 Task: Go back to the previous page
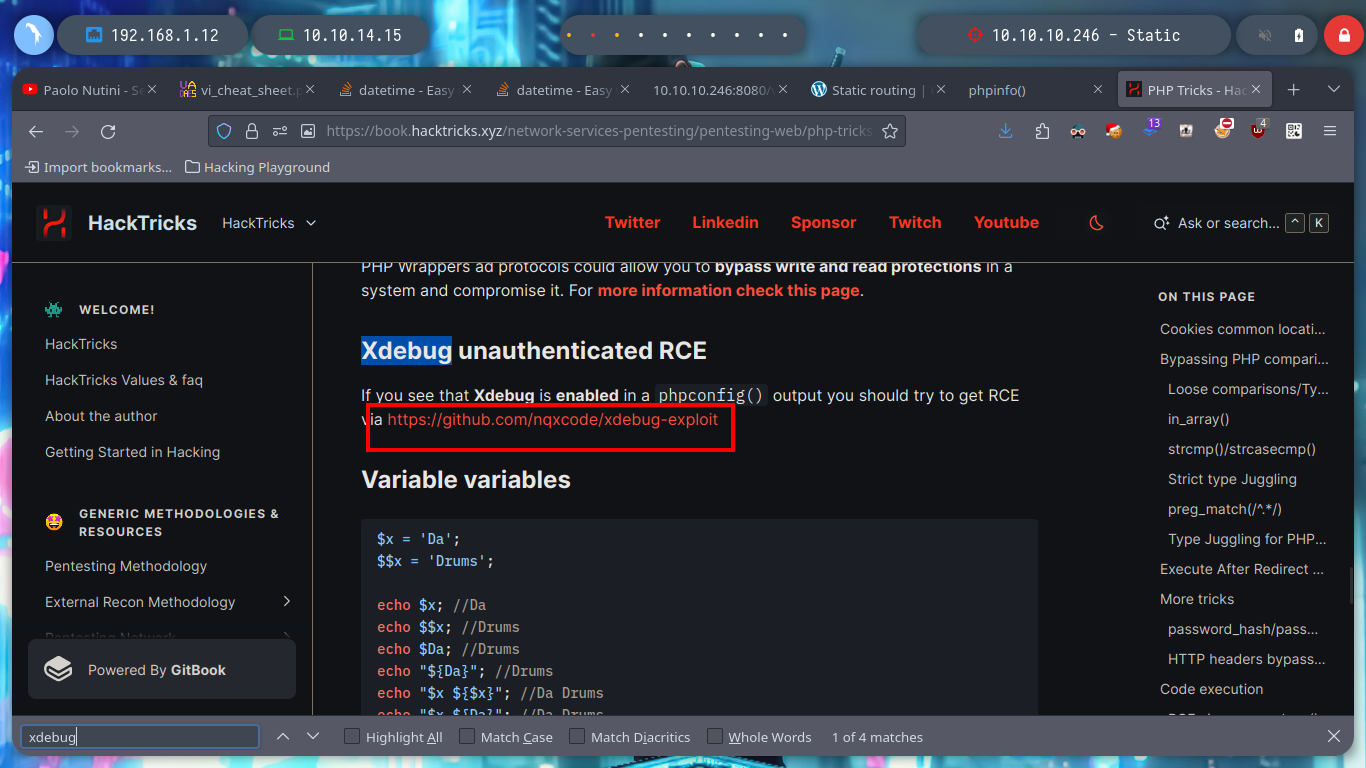[x=36, y=131]
